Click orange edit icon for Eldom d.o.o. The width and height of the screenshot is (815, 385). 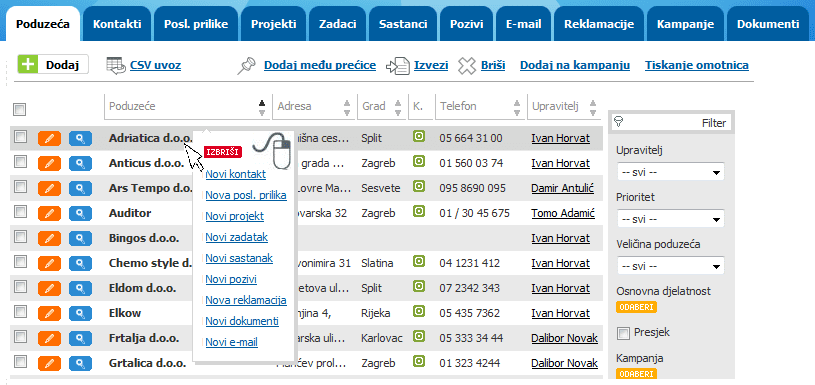pos(49,288)
